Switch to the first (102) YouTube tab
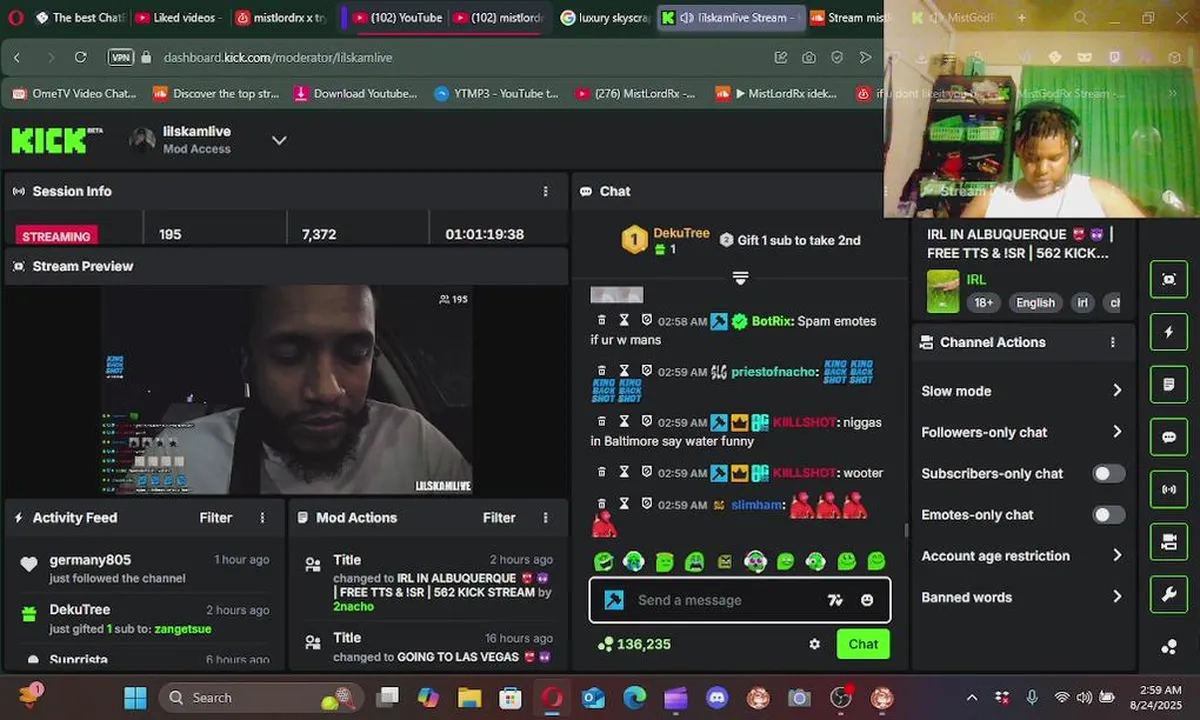Screen dimensions: 1200x720 (x=396, y=18)
